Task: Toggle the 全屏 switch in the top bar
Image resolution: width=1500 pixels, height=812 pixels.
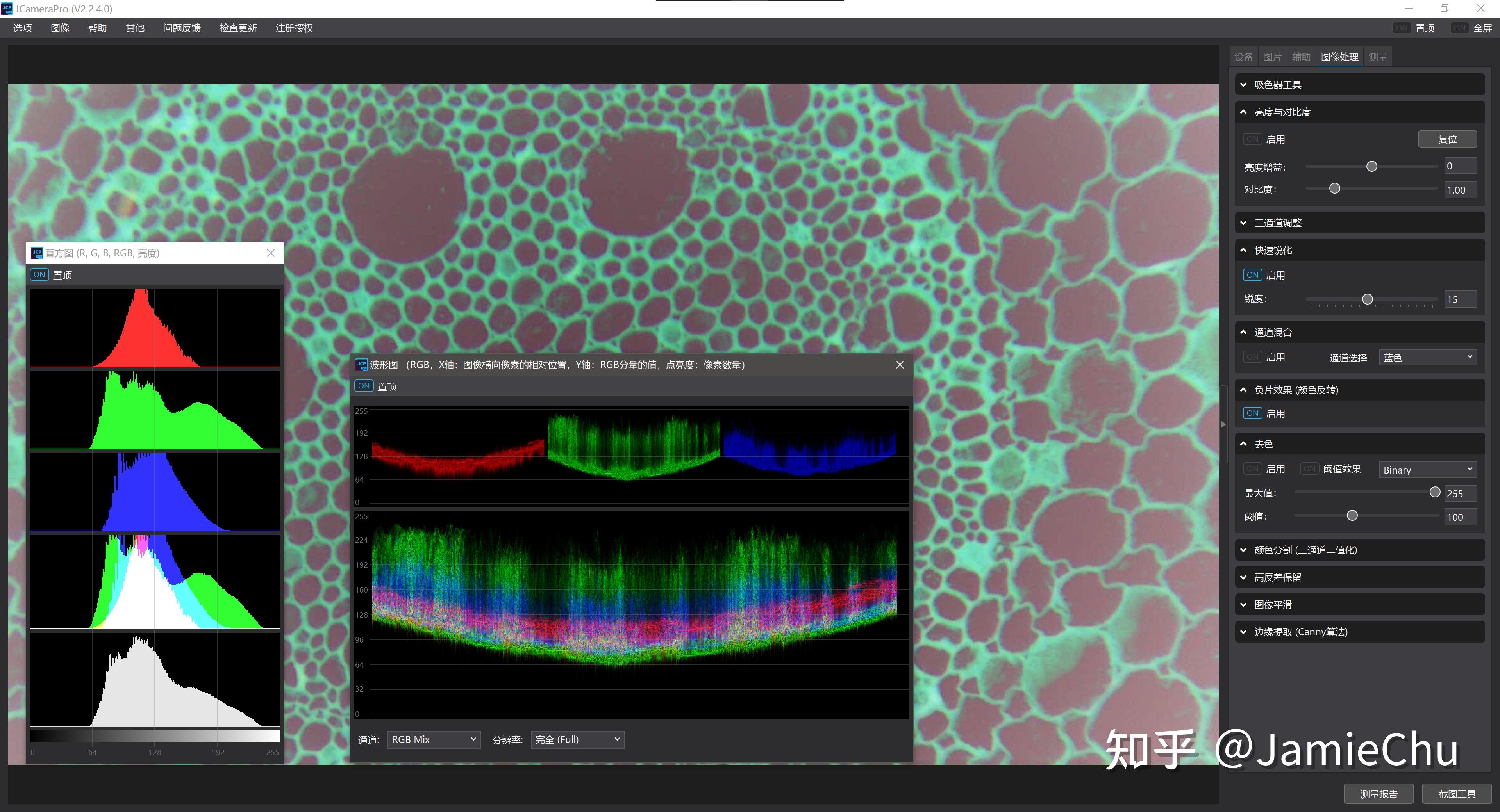Action: (1459, 28)
